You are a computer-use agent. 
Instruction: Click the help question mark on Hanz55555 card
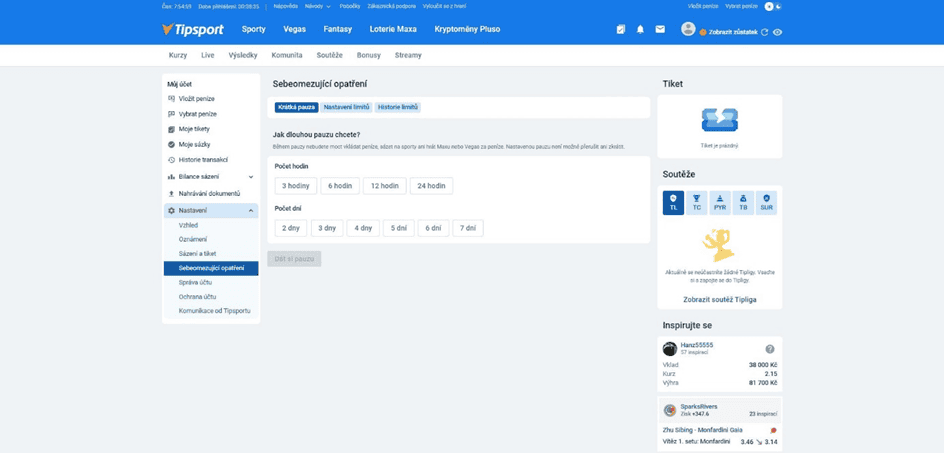(x=769, y=349)
